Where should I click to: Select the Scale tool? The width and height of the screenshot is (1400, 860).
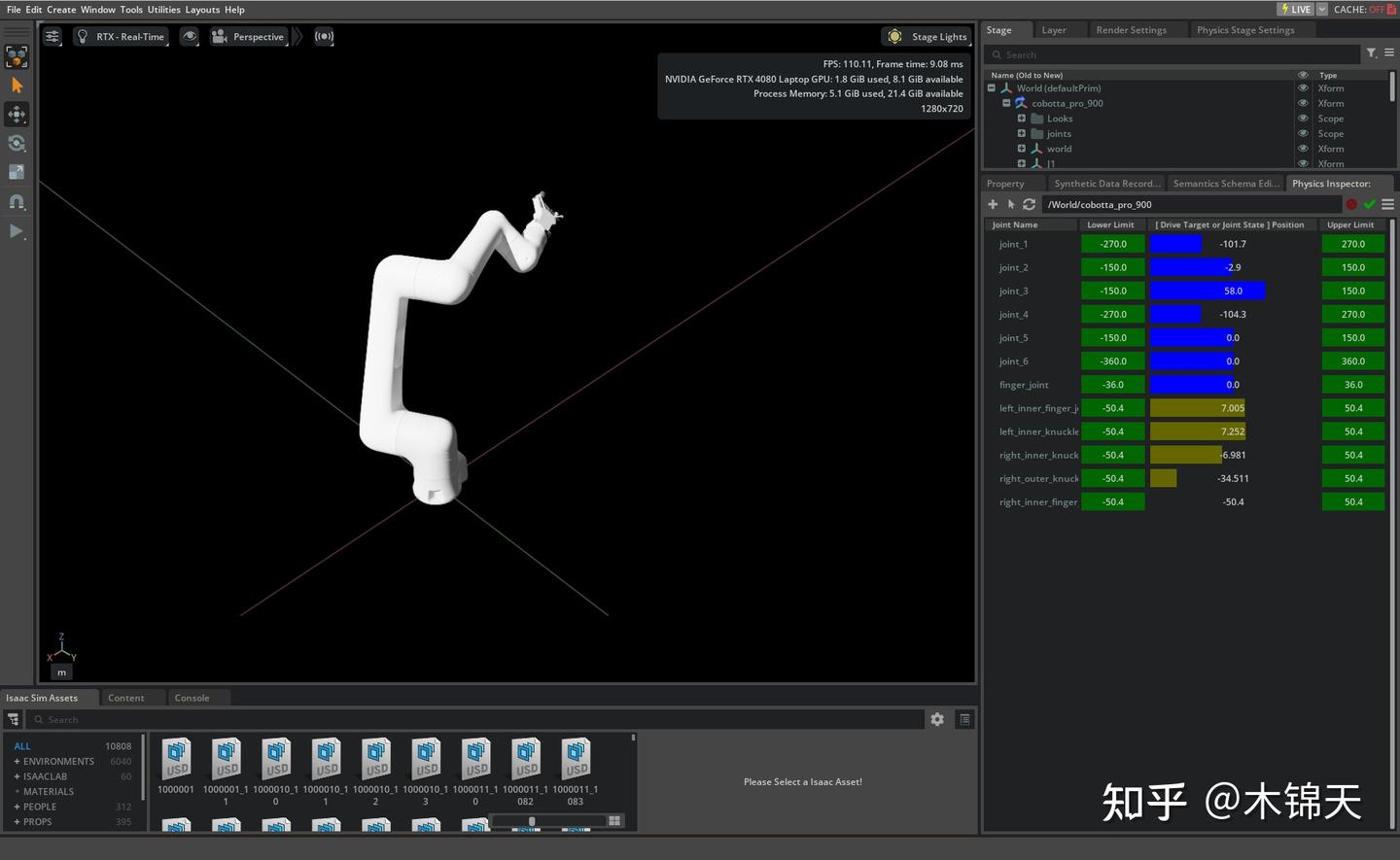tap(17, 171)
